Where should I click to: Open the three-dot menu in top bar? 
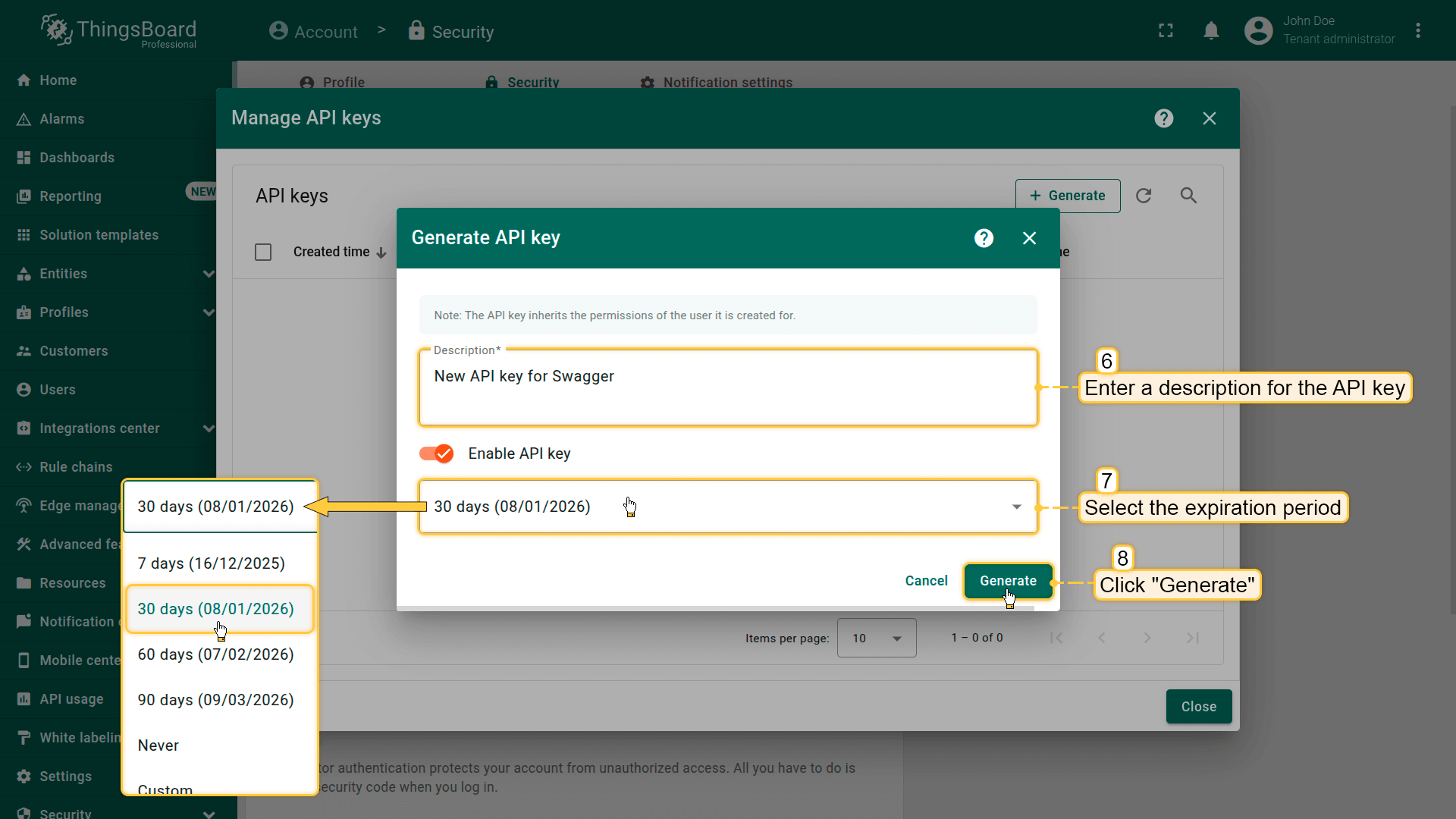[1418, 31]
